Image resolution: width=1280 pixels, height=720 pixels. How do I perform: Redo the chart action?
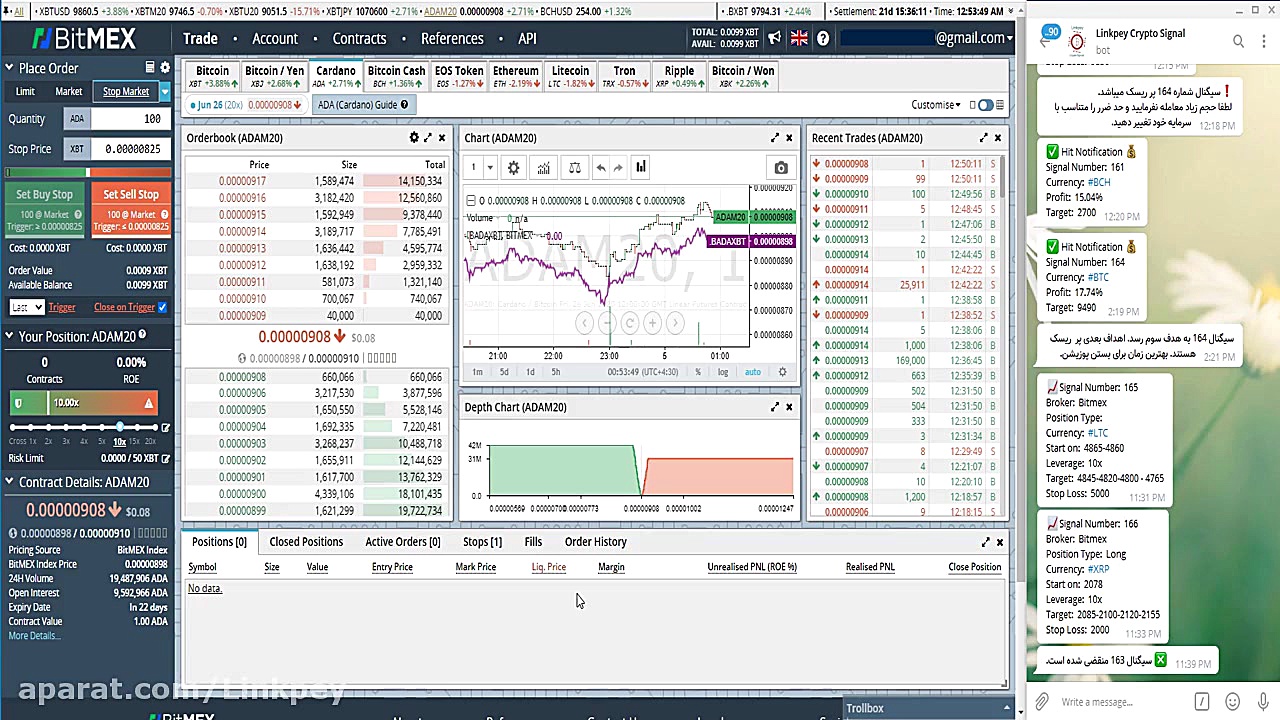[x=618, y=168]
